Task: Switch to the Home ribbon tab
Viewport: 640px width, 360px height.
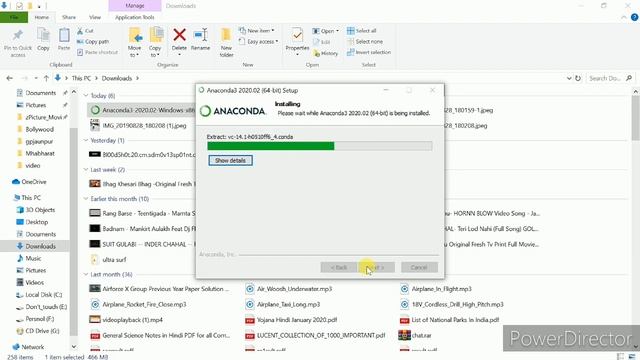Action: pyautogui.click(x=42, y=17)
